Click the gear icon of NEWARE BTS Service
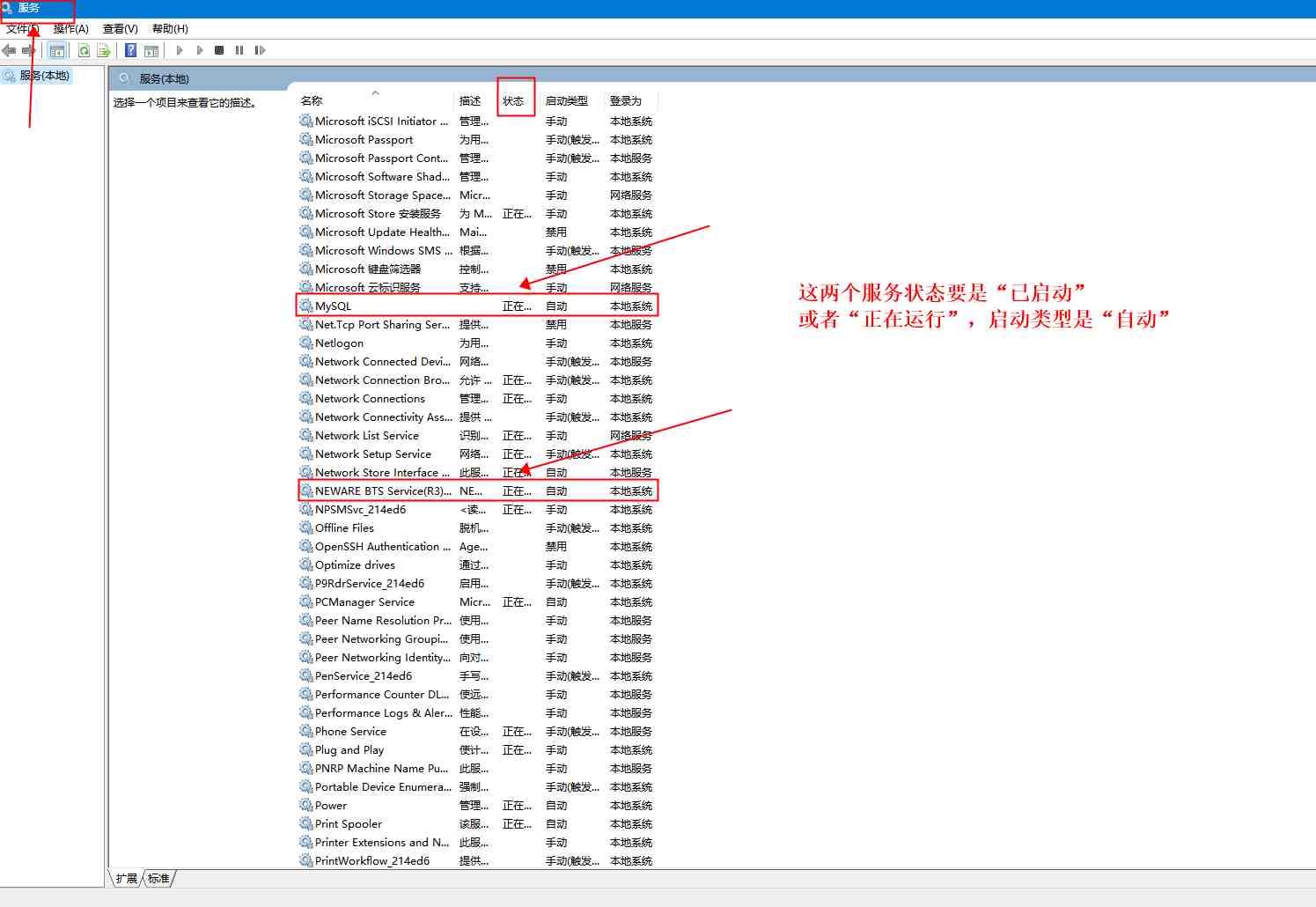 [306, 490]
